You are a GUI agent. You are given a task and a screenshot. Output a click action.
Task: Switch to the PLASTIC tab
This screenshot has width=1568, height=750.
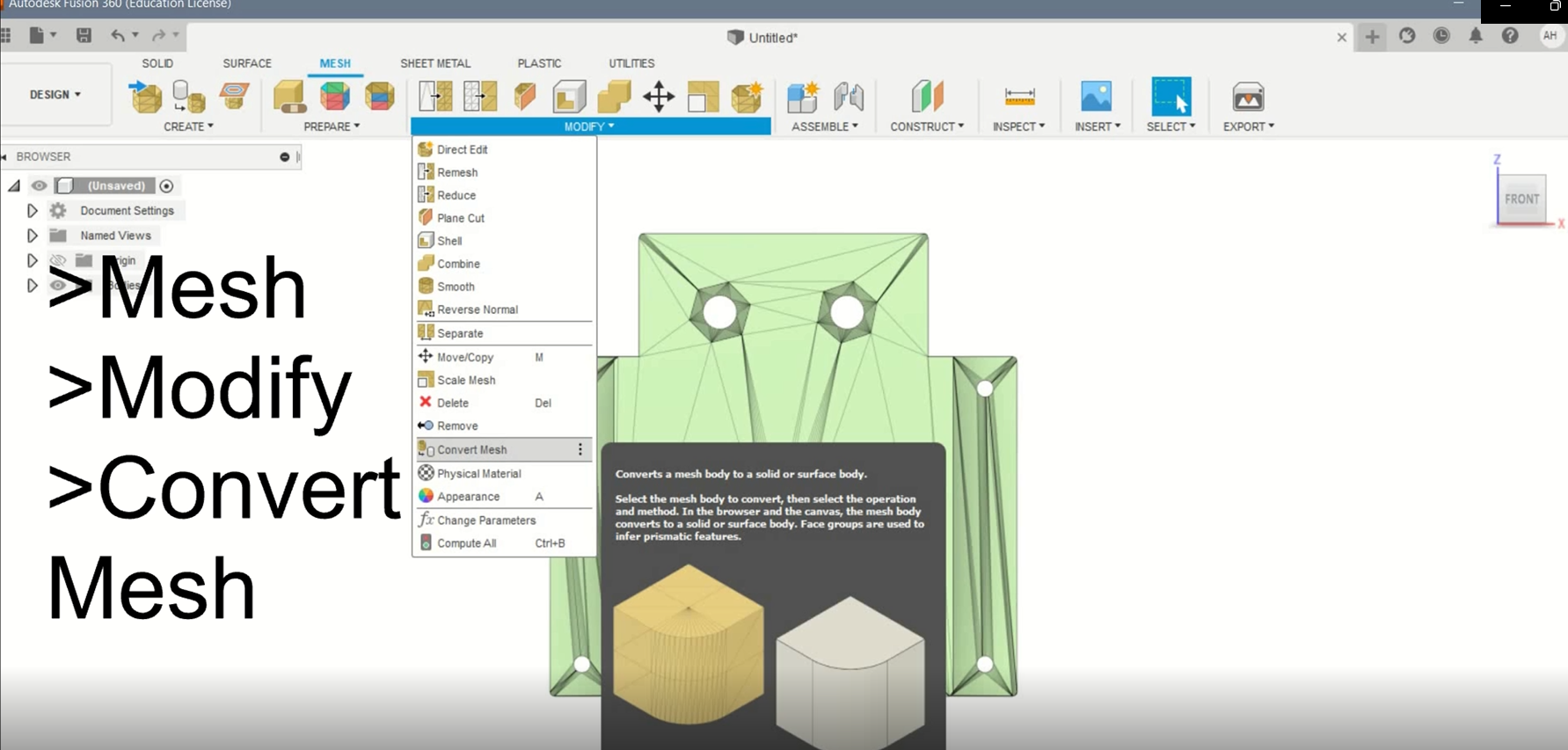(539, 63)
